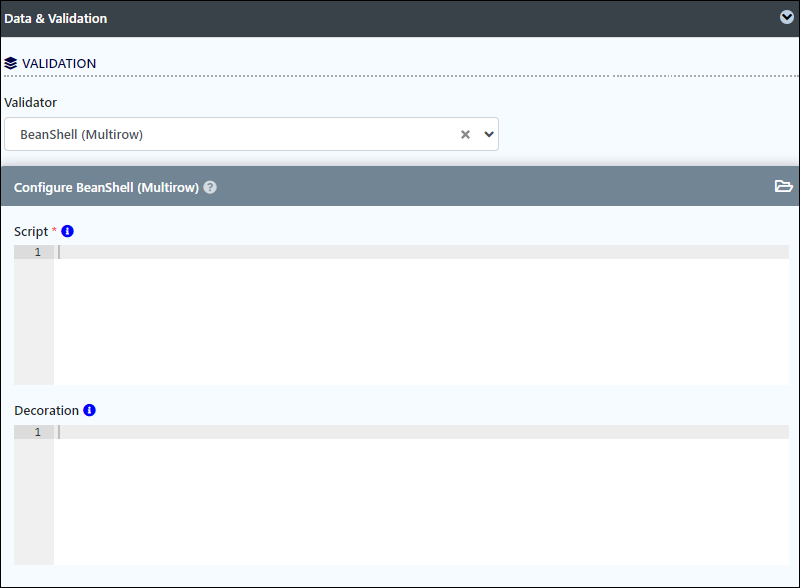800x588 pixels.
Task: Collapse the Data & Validation panel chevron
Action: [x=786, y=17]
